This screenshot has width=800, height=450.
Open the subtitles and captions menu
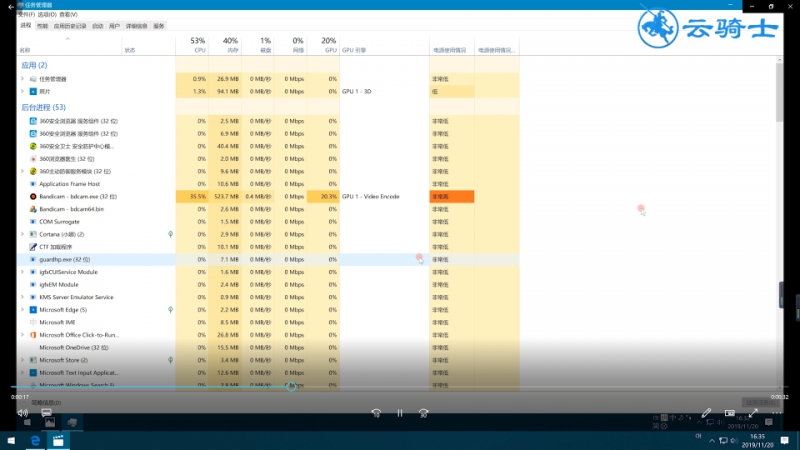46,413
